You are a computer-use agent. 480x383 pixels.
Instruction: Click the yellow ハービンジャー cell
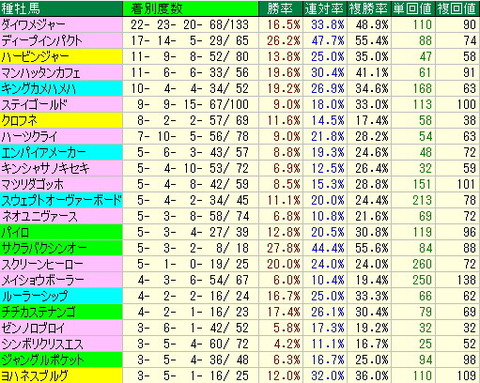pos(61,57)
